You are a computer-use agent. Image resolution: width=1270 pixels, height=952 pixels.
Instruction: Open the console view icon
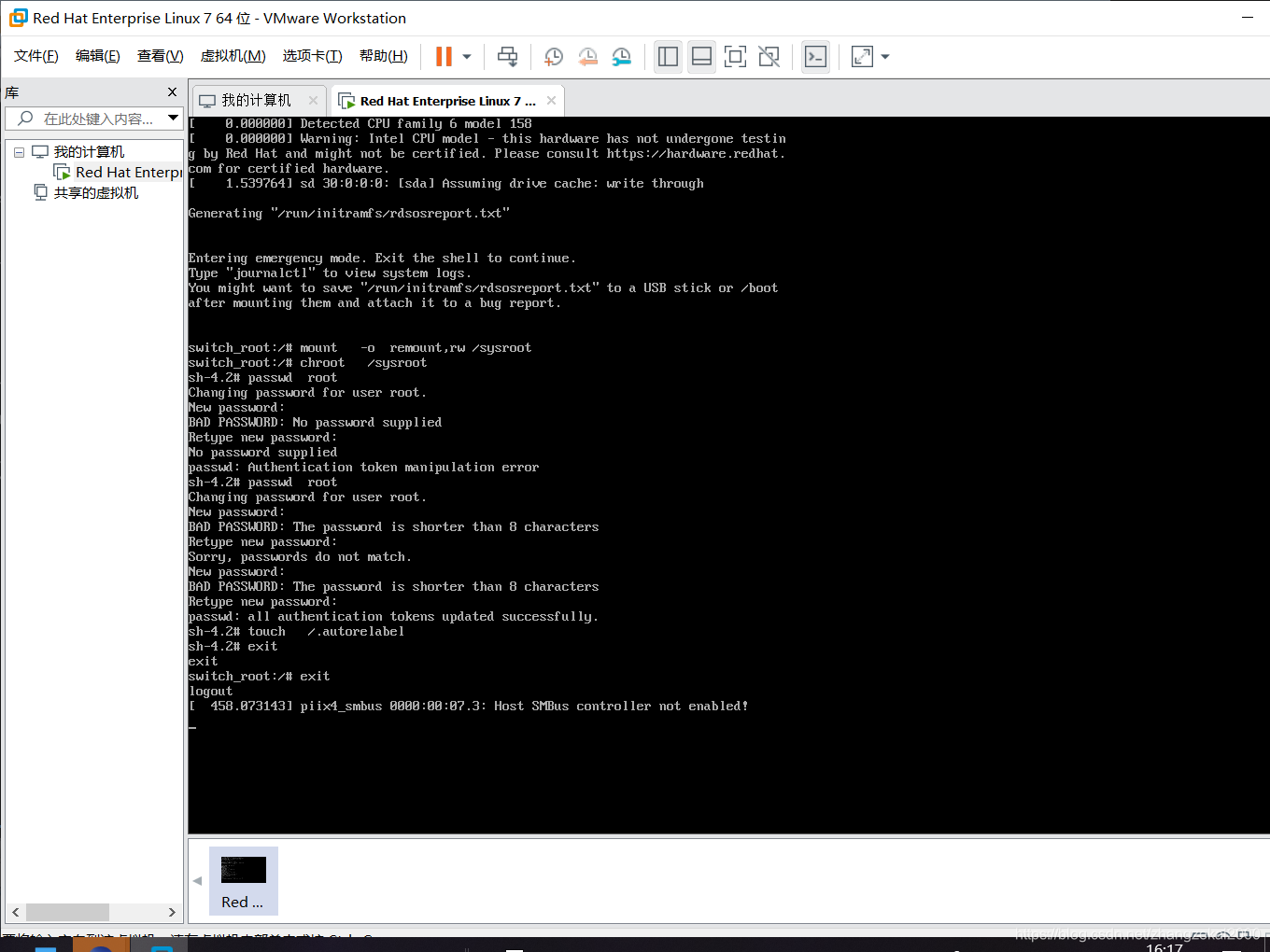click(x=815, y=57)
